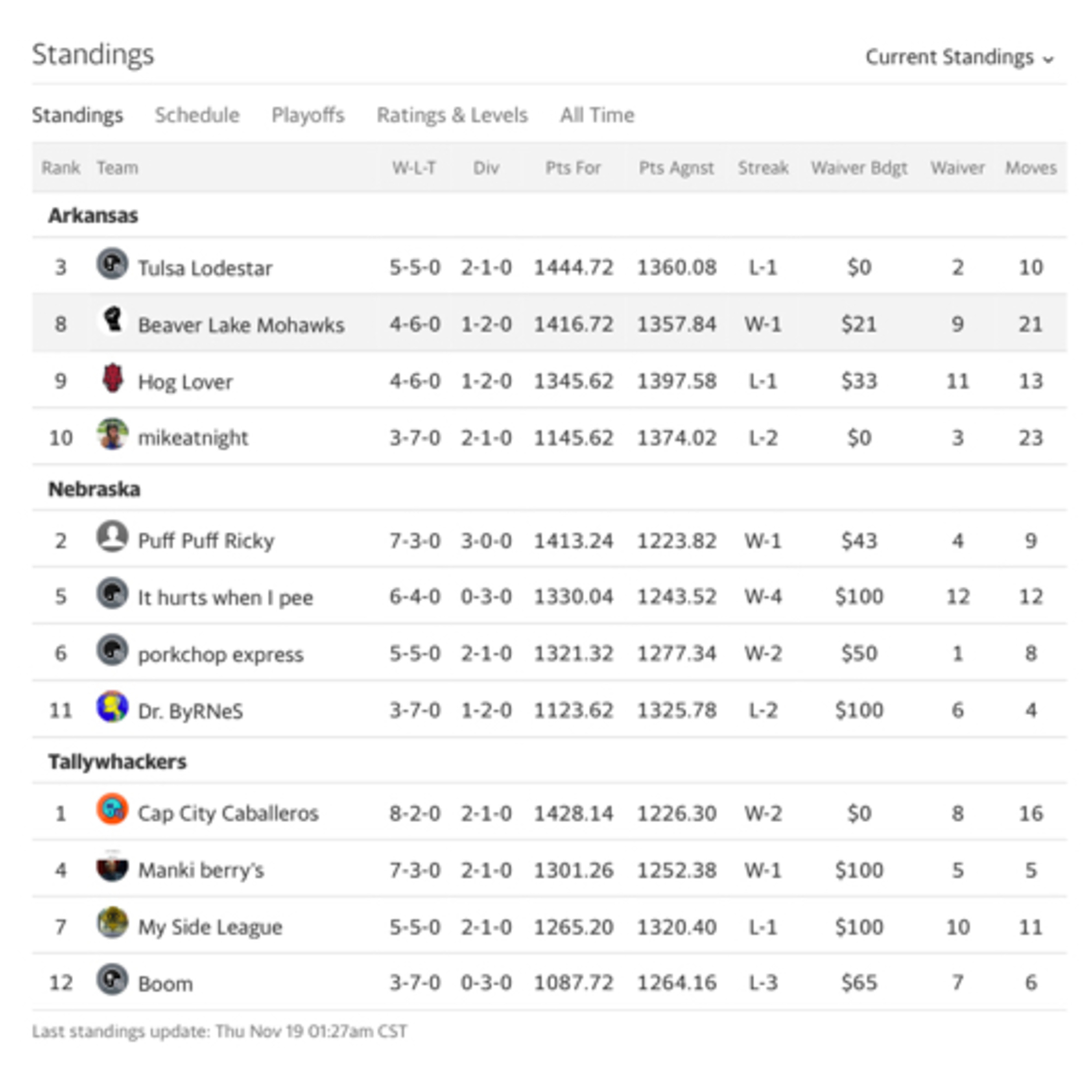Viewport: 1092px width, 1092px height.
Task: Click Manki berry's team avatar
Action: click(112, 866)
